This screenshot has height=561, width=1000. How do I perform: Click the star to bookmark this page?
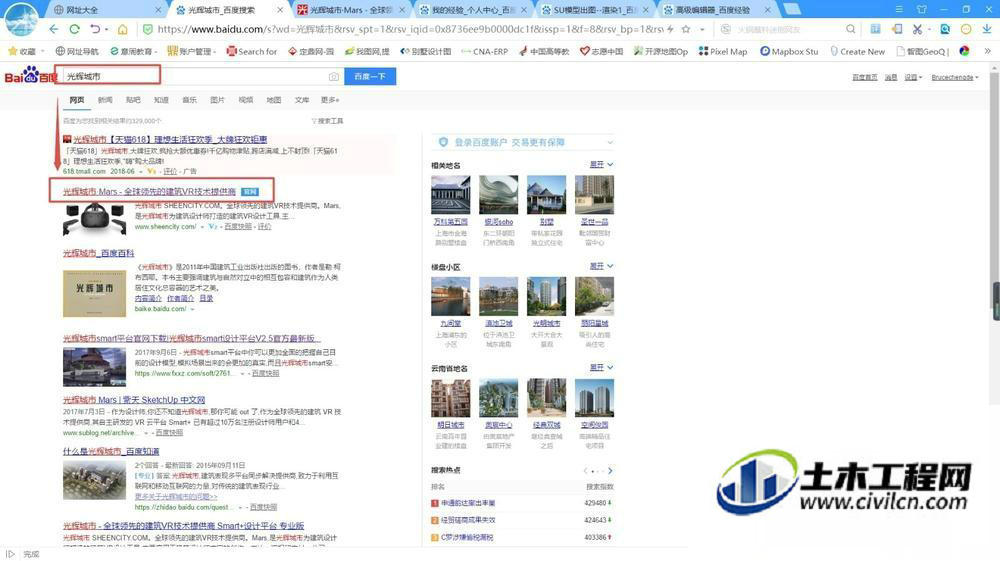coord(686,29)
